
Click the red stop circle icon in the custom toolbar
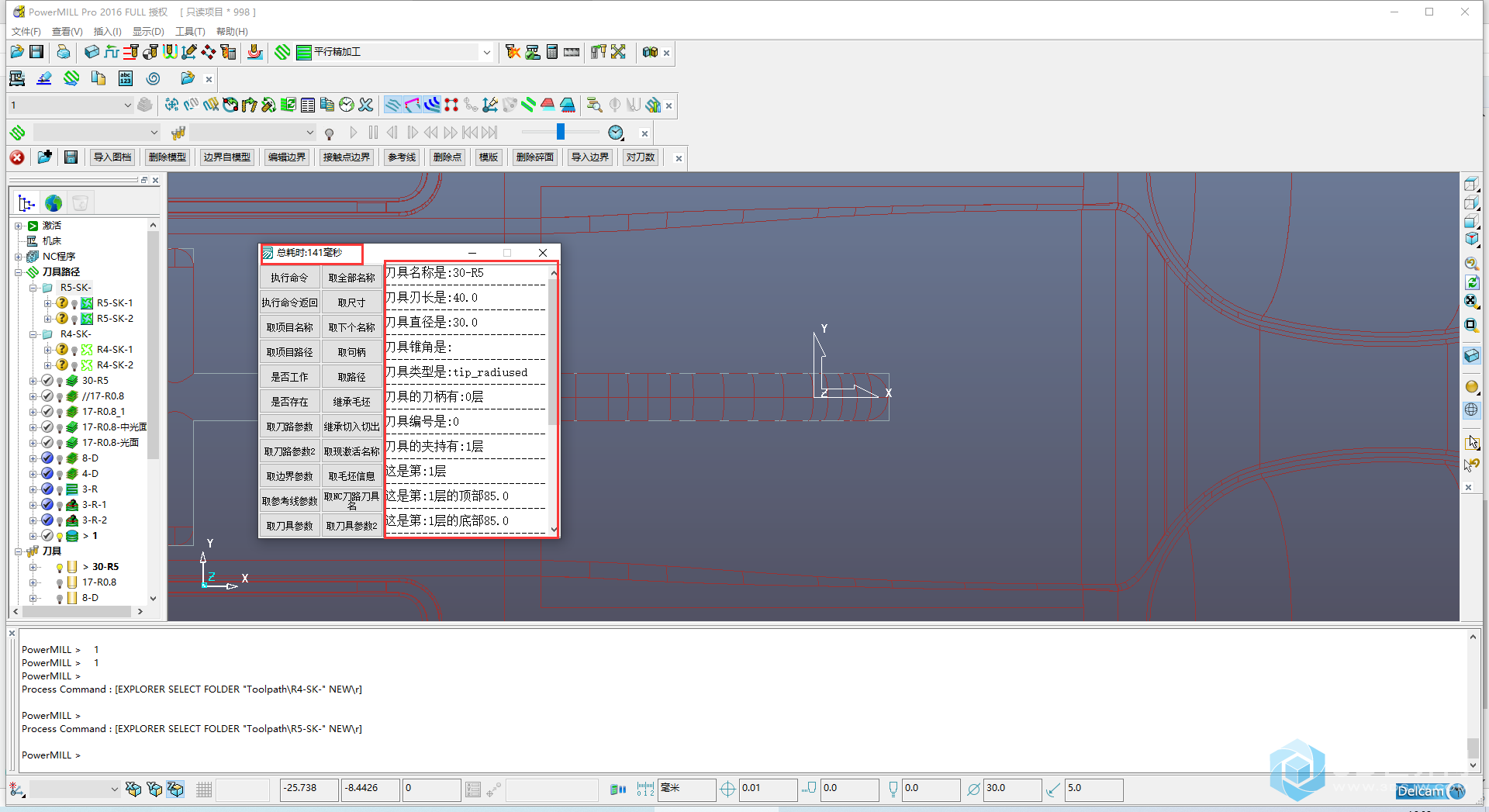[17, 157]
